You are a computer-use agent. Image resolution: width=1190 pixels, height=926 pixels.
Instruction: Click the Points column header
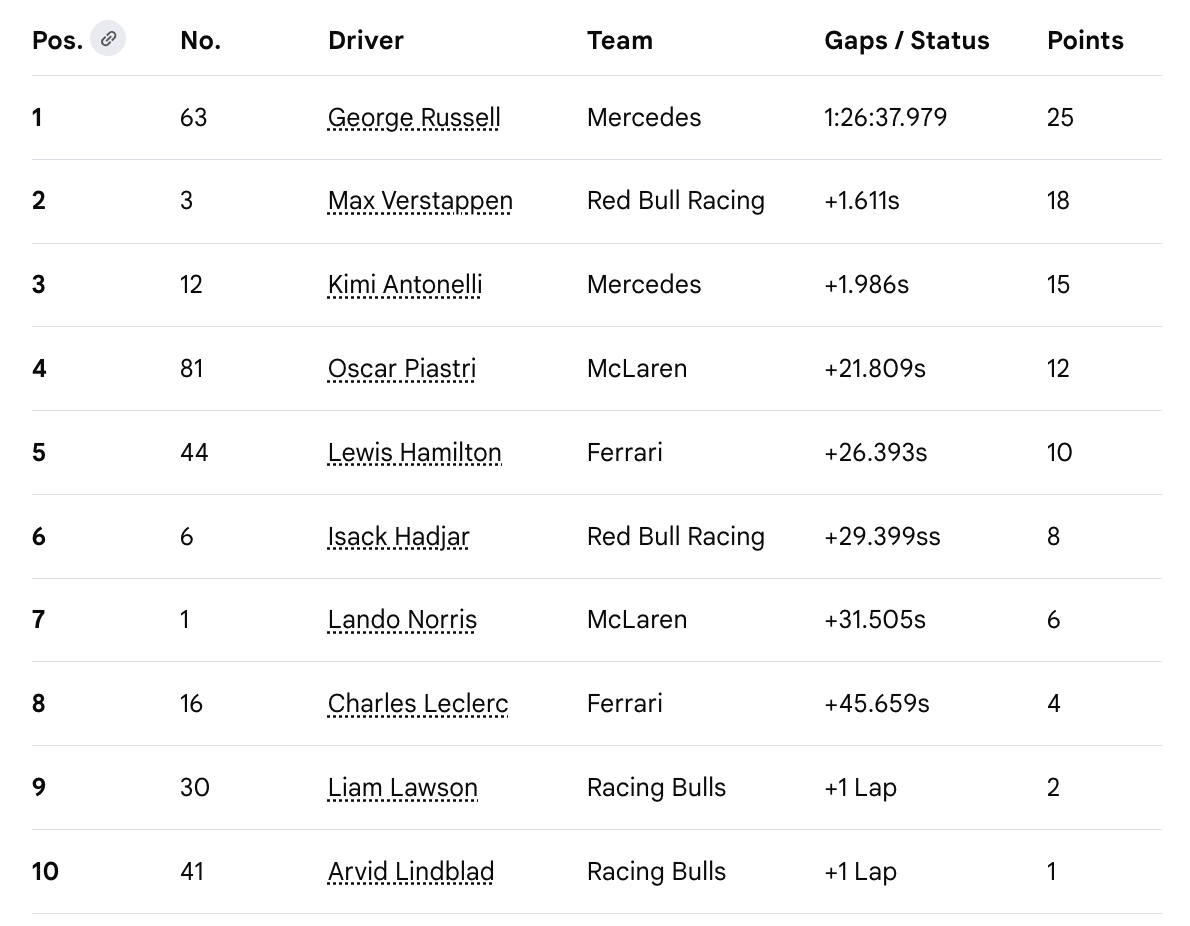[x=1085, y=40]
